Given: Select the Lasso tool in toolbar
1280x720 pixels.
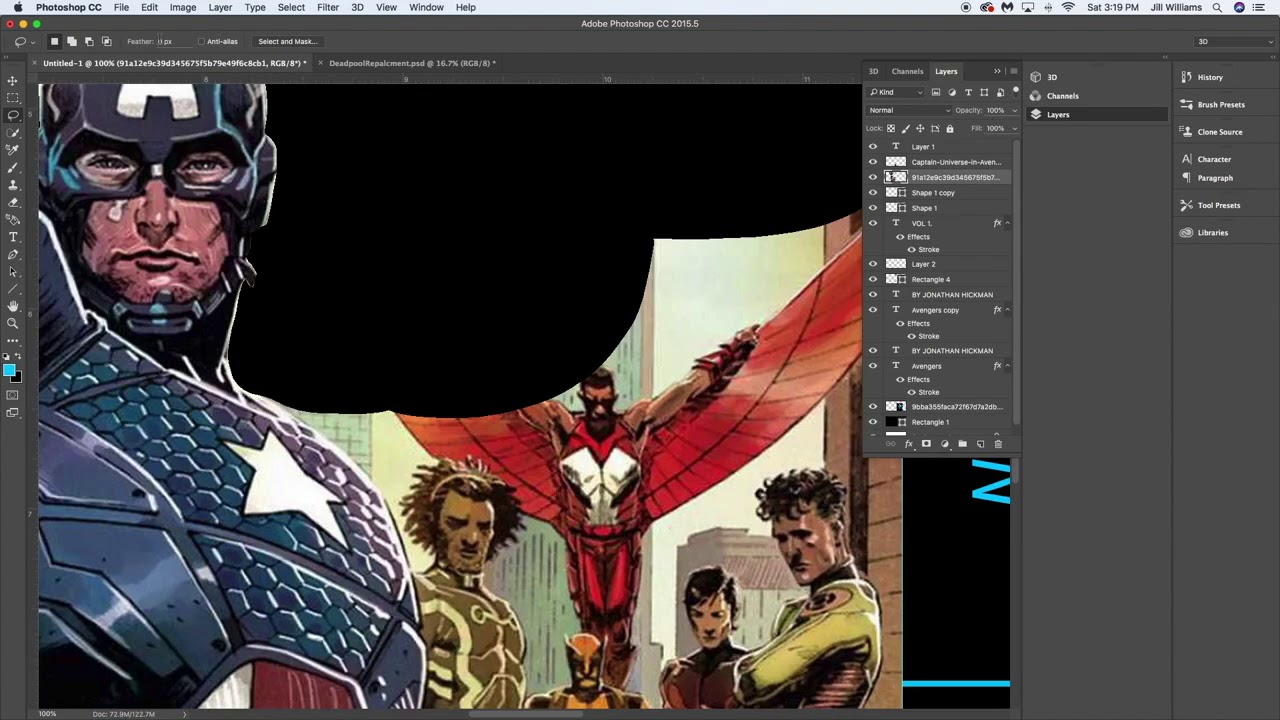Looking at the screenshot, I should pyautogui.click(x=13, y=115).
